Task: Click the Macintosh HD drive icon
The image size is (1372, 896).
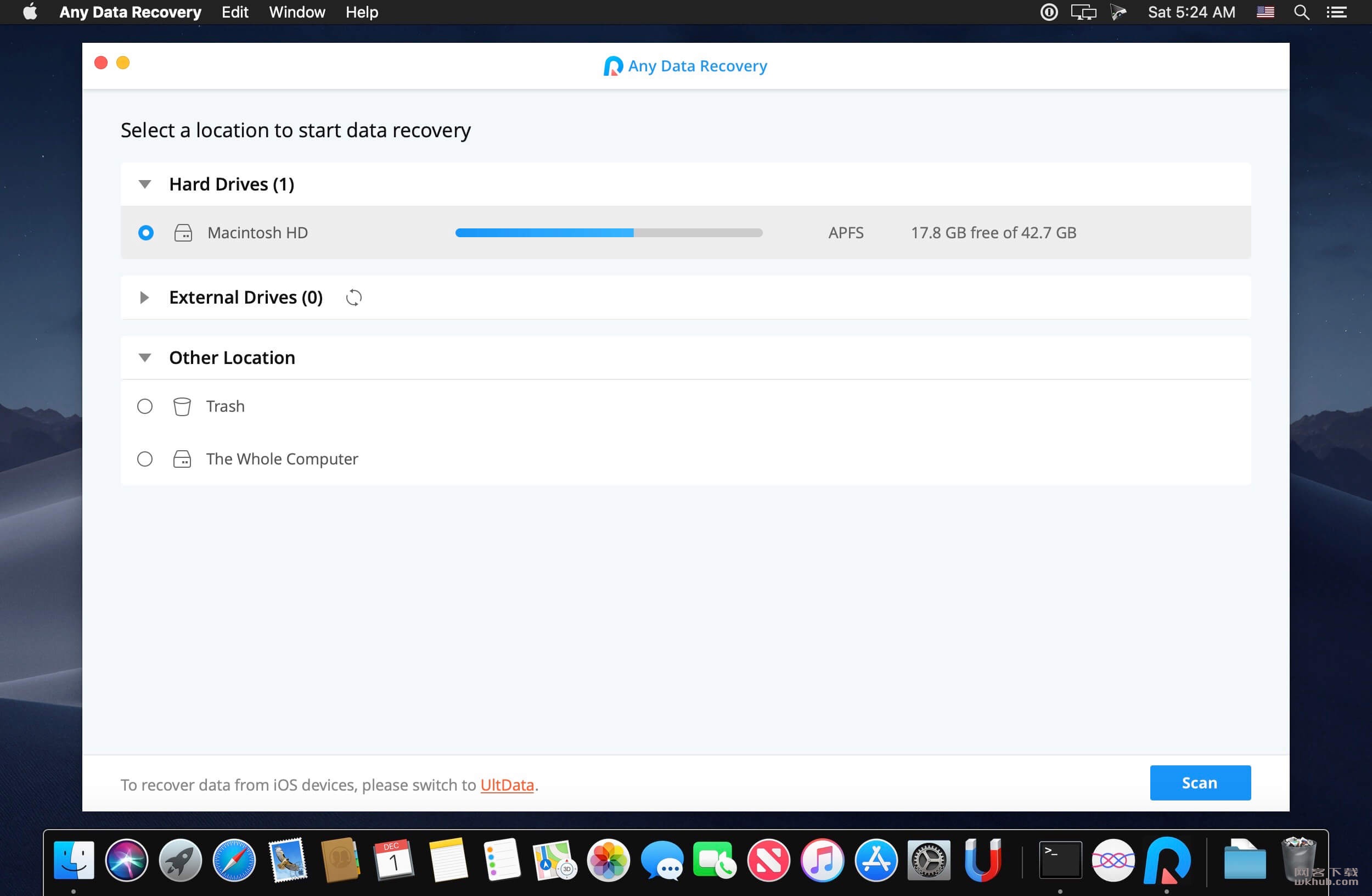Action: pyautogui.click(x=183, y=232)
